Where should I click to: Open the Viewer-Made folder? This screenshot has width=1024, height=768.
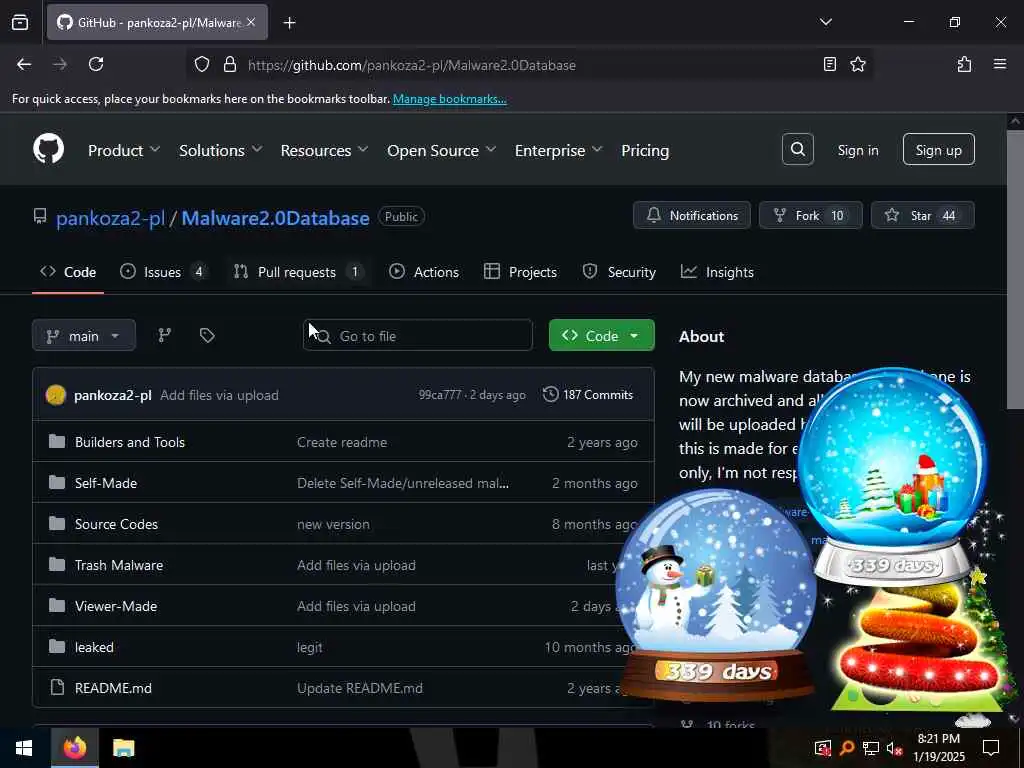[x=116, y=606]
